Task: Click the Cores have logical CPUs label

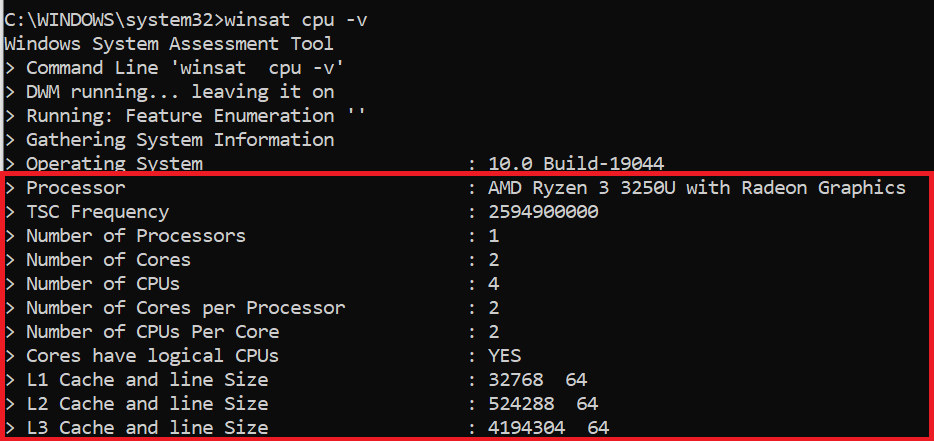Action: (x=152, y=356)
